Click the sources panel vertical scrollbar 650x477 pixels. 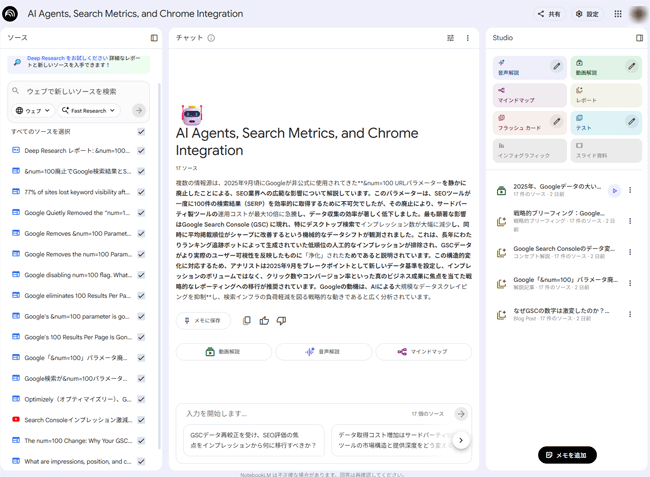point(159,265)
